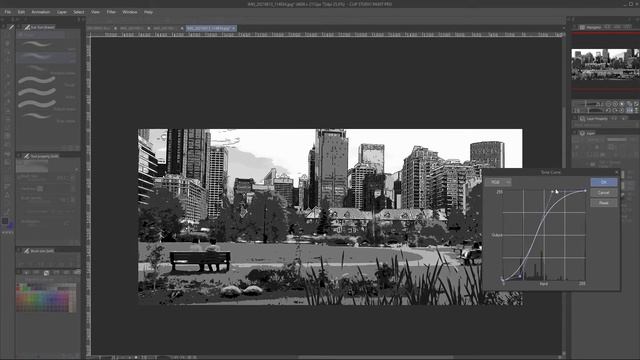This screenshot has height=360, width=640.
Task: Cancel the Tone Curve dialog
Action: [x=604, y=193]
